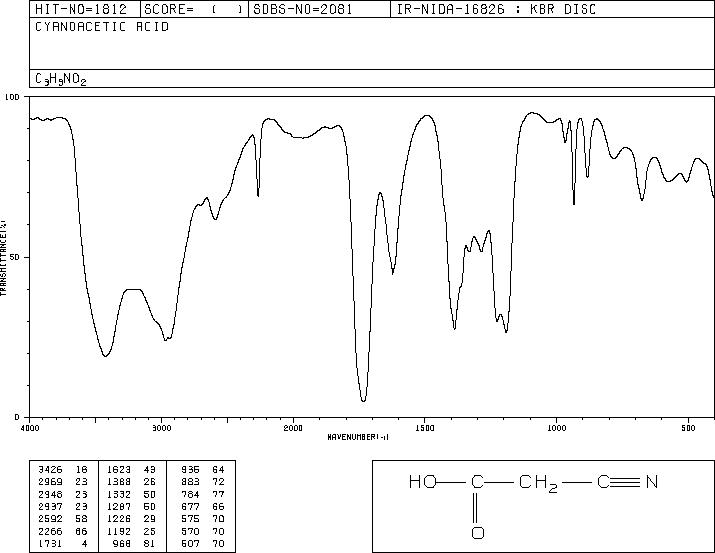Click transmittance 77 beside peak 784
Screen dimensions: 715x553
coord(218,494)
